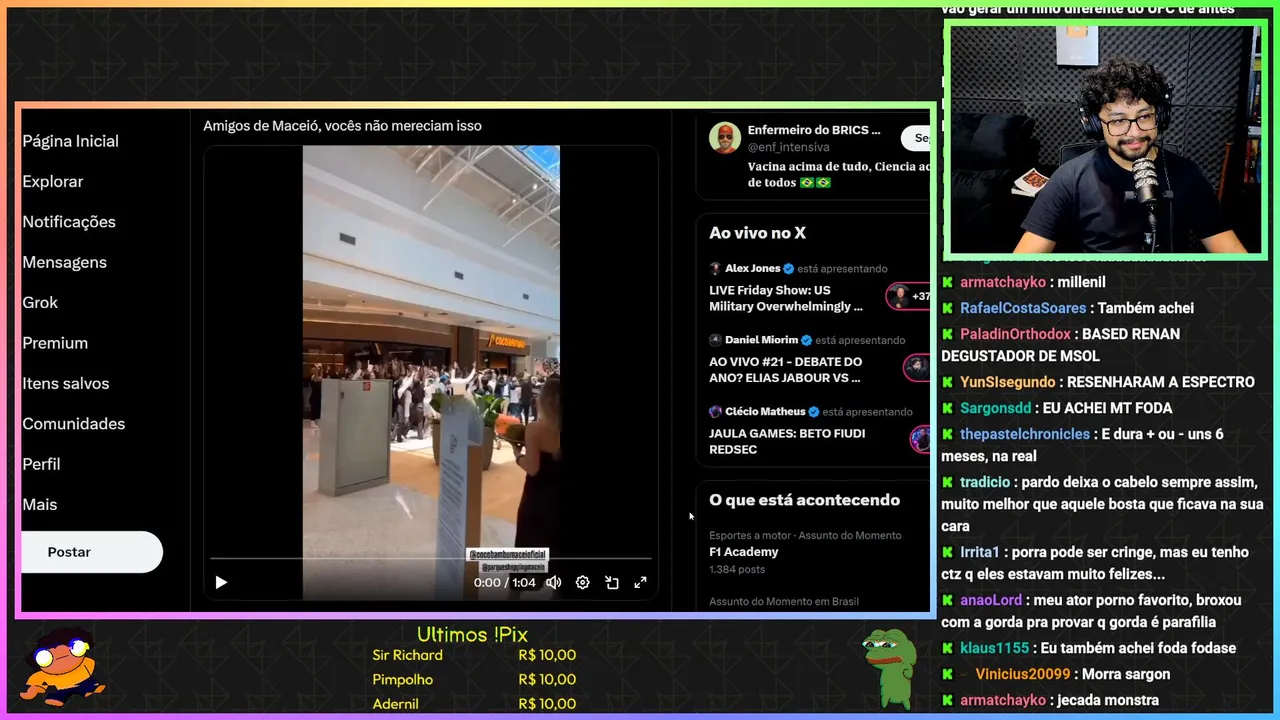Toggle picture-in-picture video icon
1280x720 pixels.
point(612,582)
